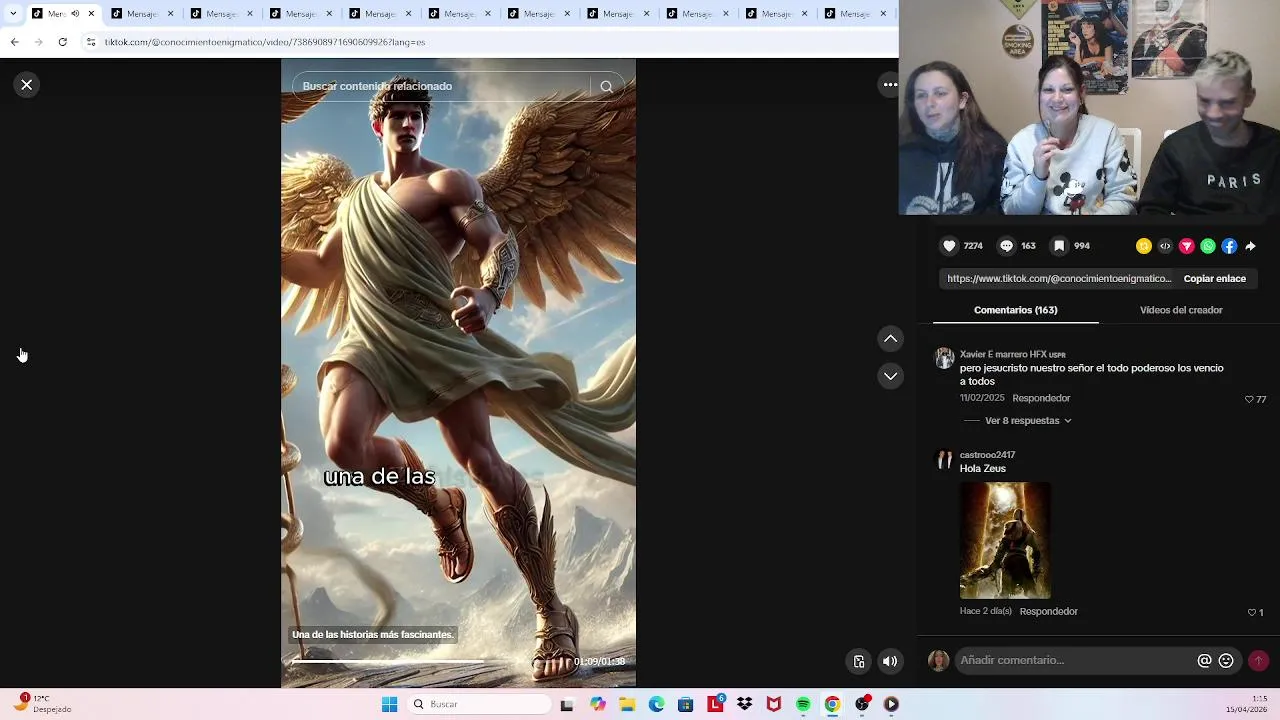Click the search magnifier in the video

(606, 87)
